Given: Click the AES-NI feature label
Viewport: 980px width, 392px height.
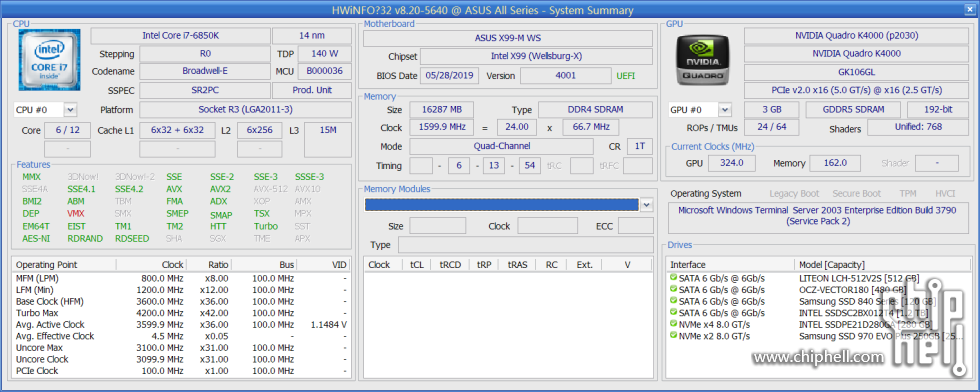Looking at the screenshot, I should coord(36,238).
